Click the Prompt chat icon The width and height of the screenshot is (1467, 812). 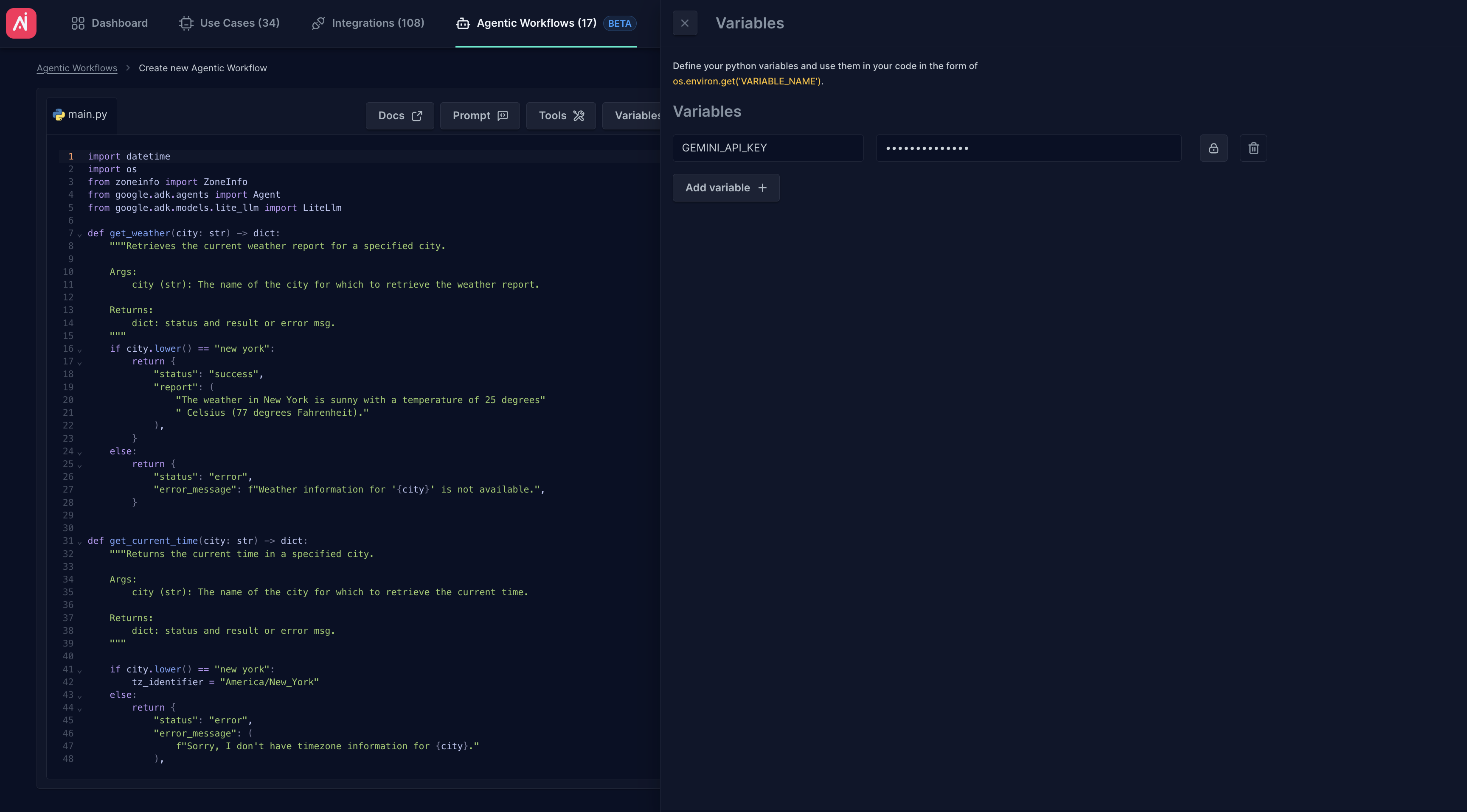coord(502,115)
